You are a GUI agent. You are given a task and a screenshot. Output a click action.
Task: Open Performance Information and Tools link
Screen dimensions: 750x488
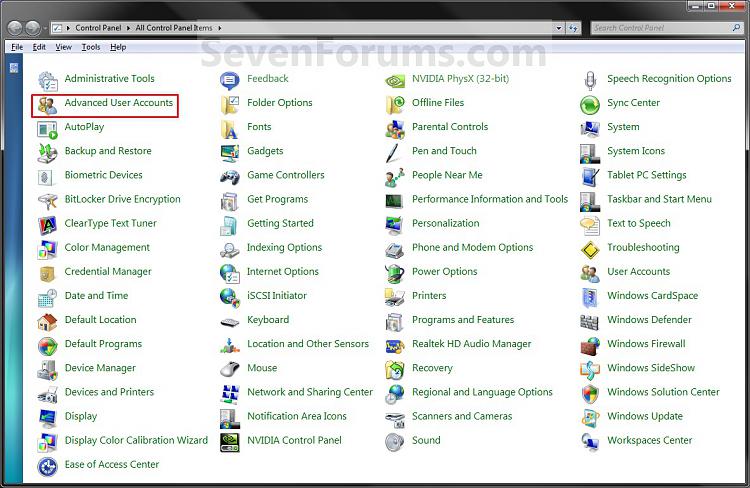490,199
